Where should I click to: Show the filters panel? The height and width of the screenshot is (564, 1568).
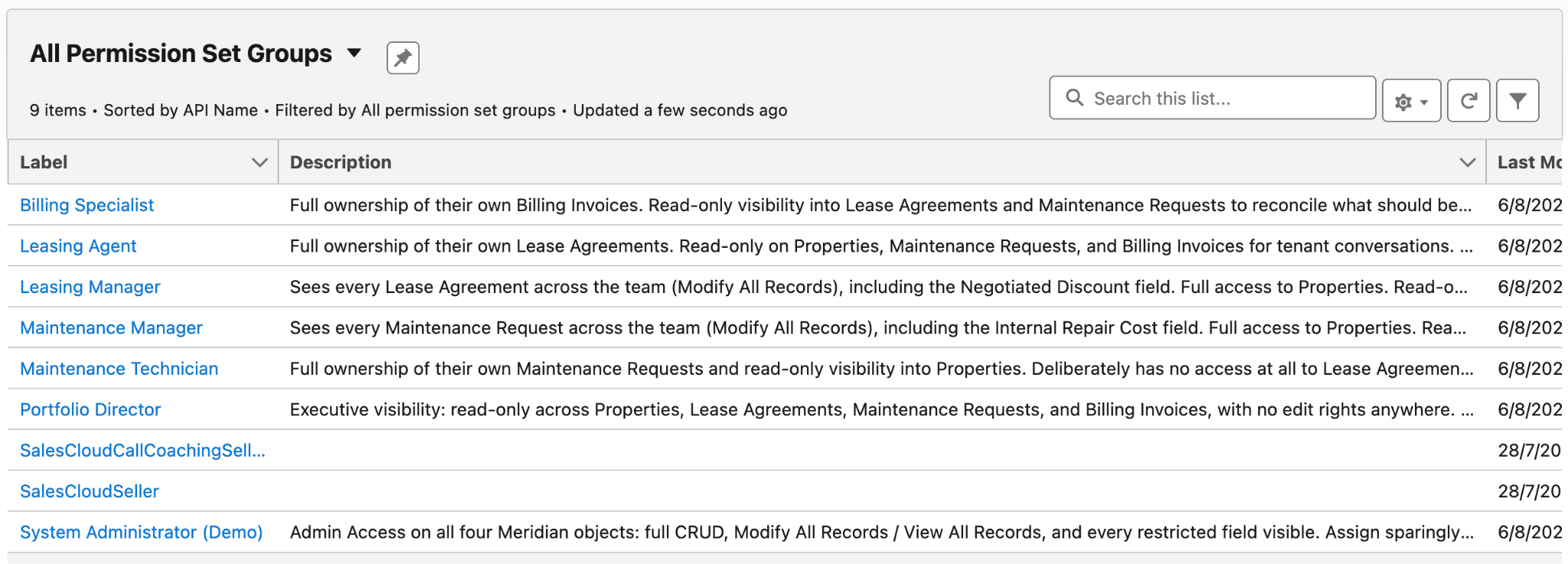coord(1517,100)
